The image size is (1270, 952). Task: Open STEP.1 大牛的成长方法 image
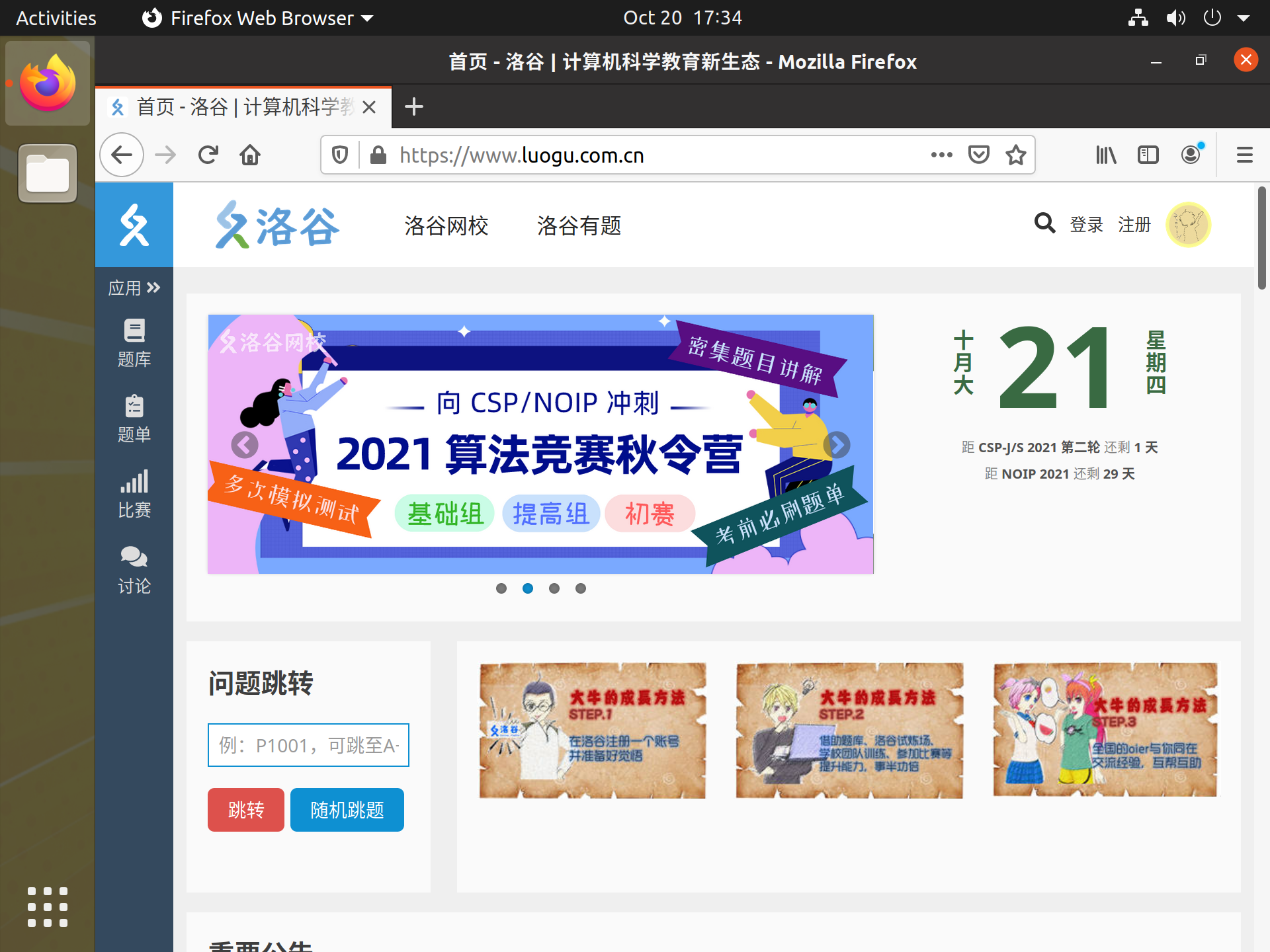tap(593, 731)
